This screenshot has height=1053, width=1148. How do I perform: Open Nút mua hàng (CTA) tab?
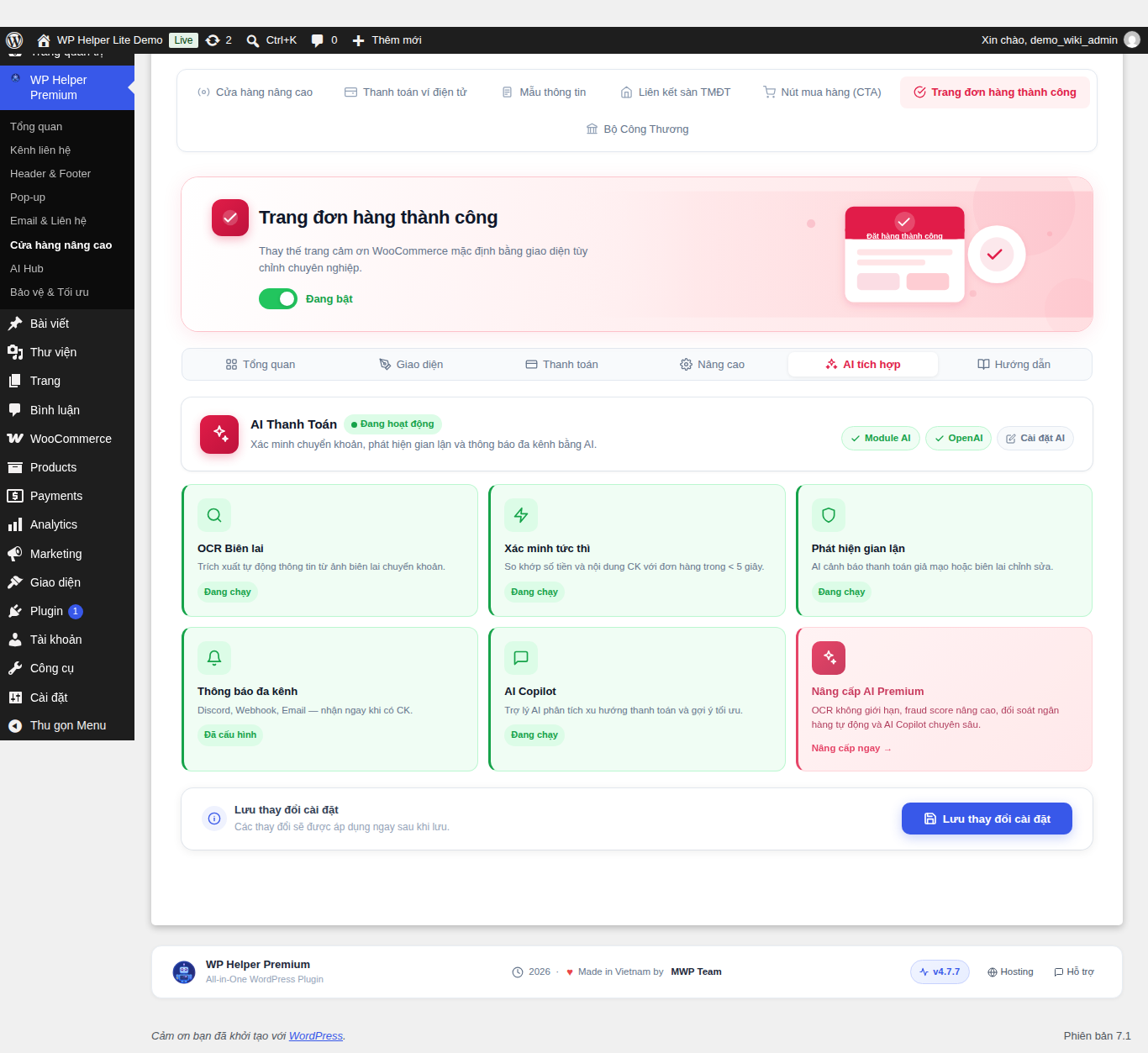(x=822, y=92)
